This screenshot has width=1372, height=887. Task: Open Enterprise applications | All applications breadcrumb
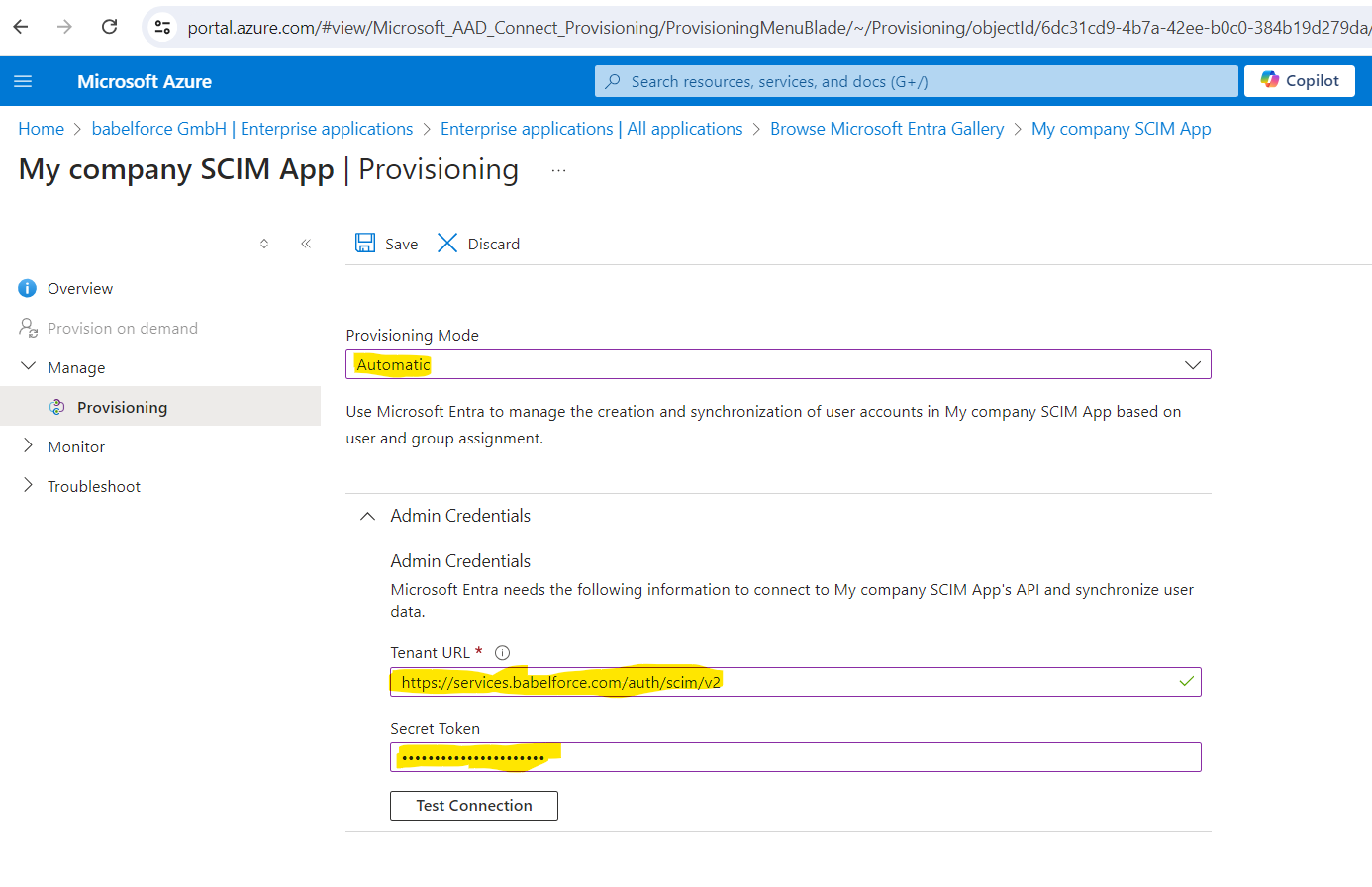591,129
